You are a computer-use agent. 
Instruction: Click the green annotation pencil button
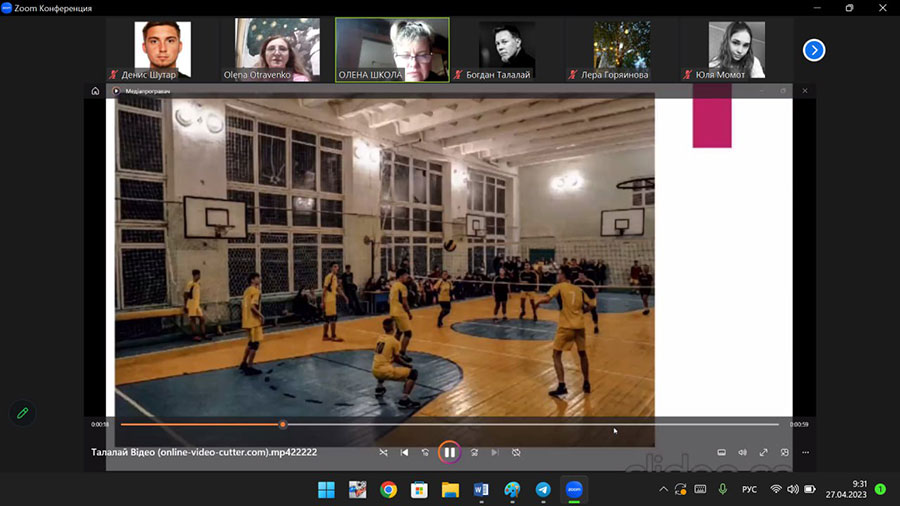(22, 412)
